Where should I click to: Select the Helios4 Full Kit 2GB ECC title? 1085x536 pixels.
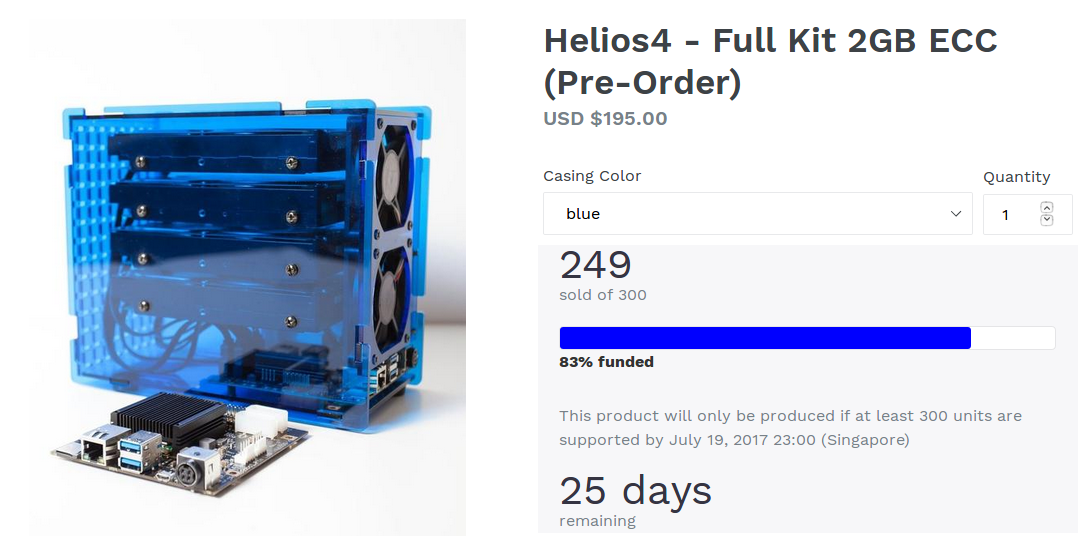coord(770,62)
